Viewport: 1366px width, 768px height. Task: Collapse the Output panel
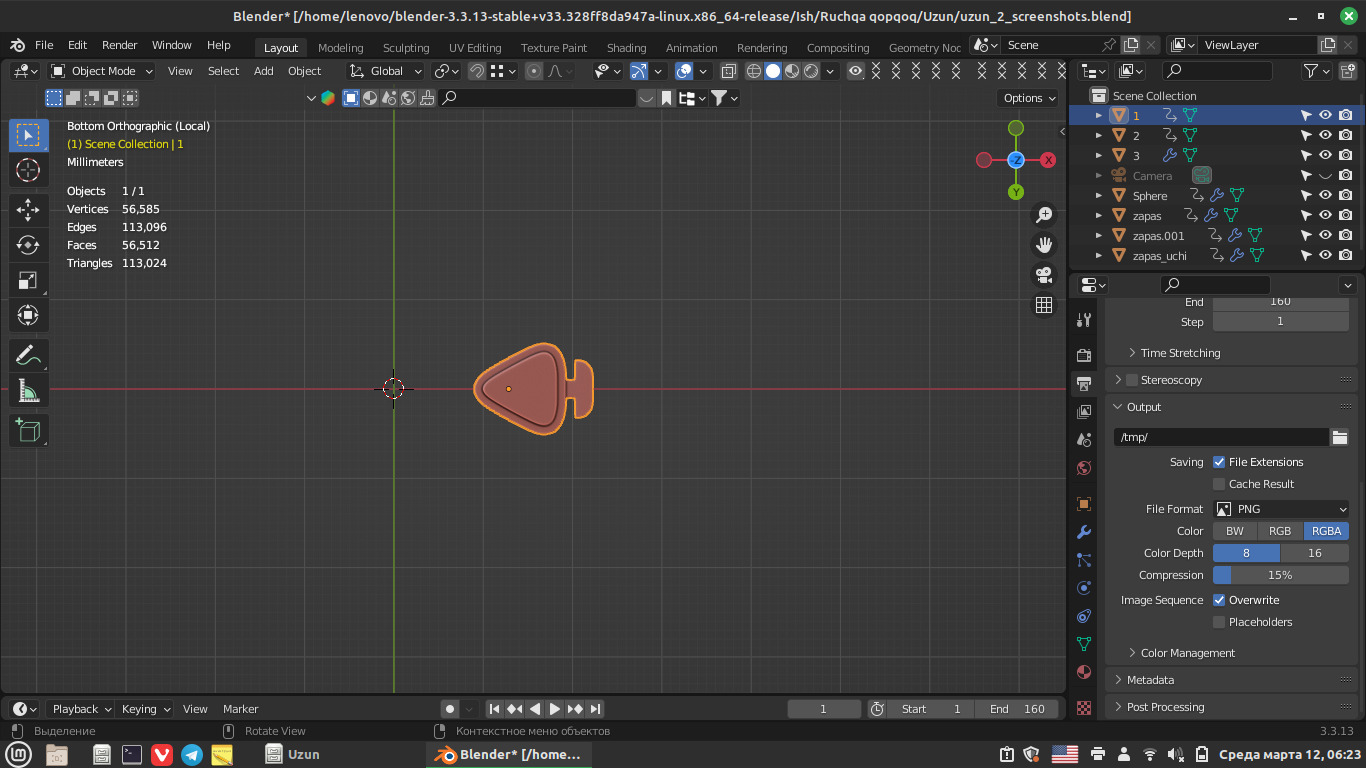click(x=1143, y=407)
